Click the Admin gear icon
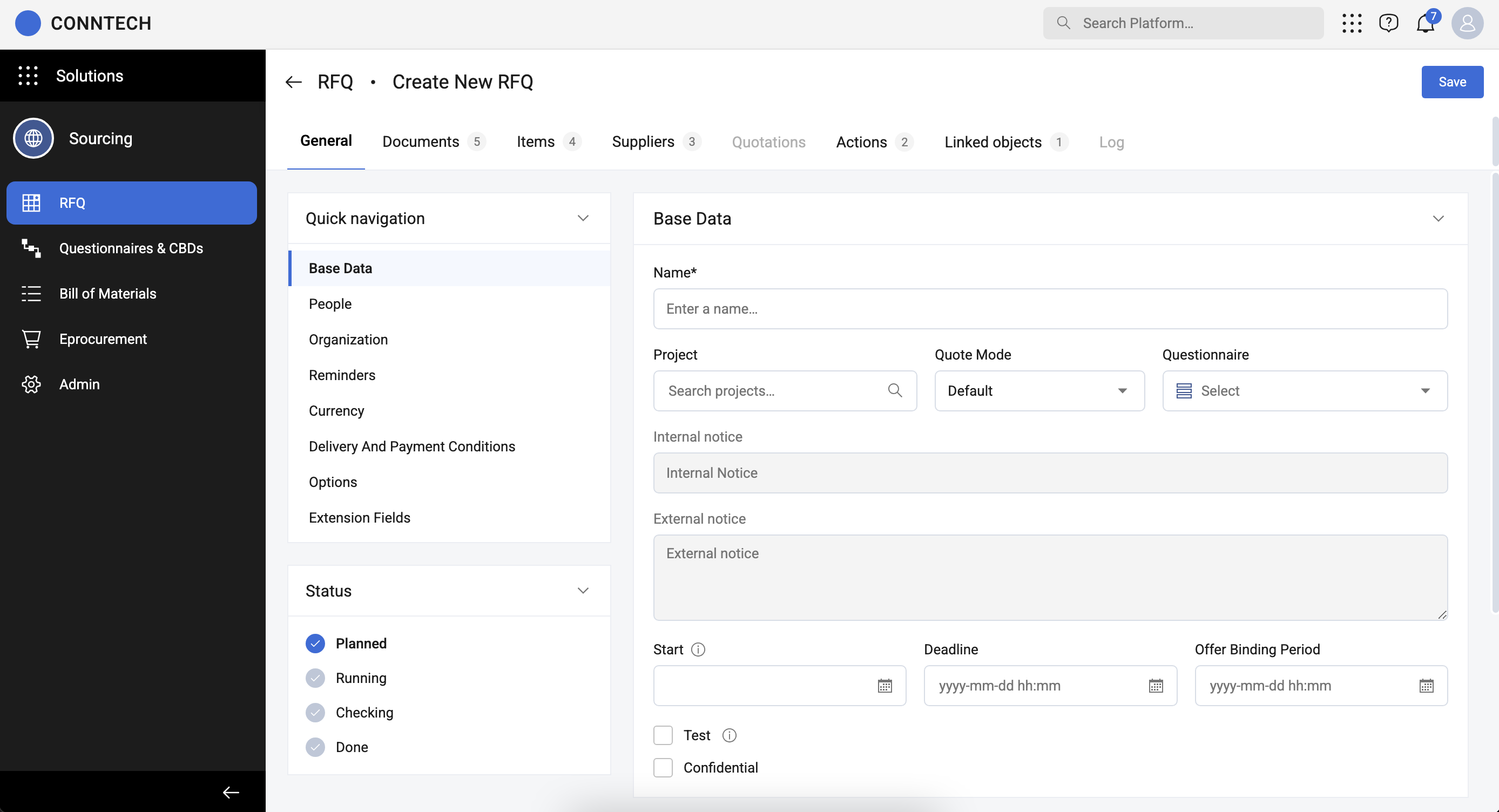This screenshot has height=812, width=1499. pos(31,384)
